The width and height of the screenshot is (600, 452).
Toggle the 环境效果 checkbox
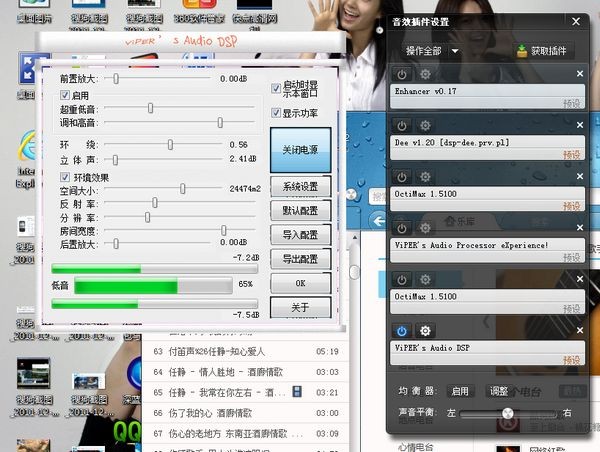[65, 177]
